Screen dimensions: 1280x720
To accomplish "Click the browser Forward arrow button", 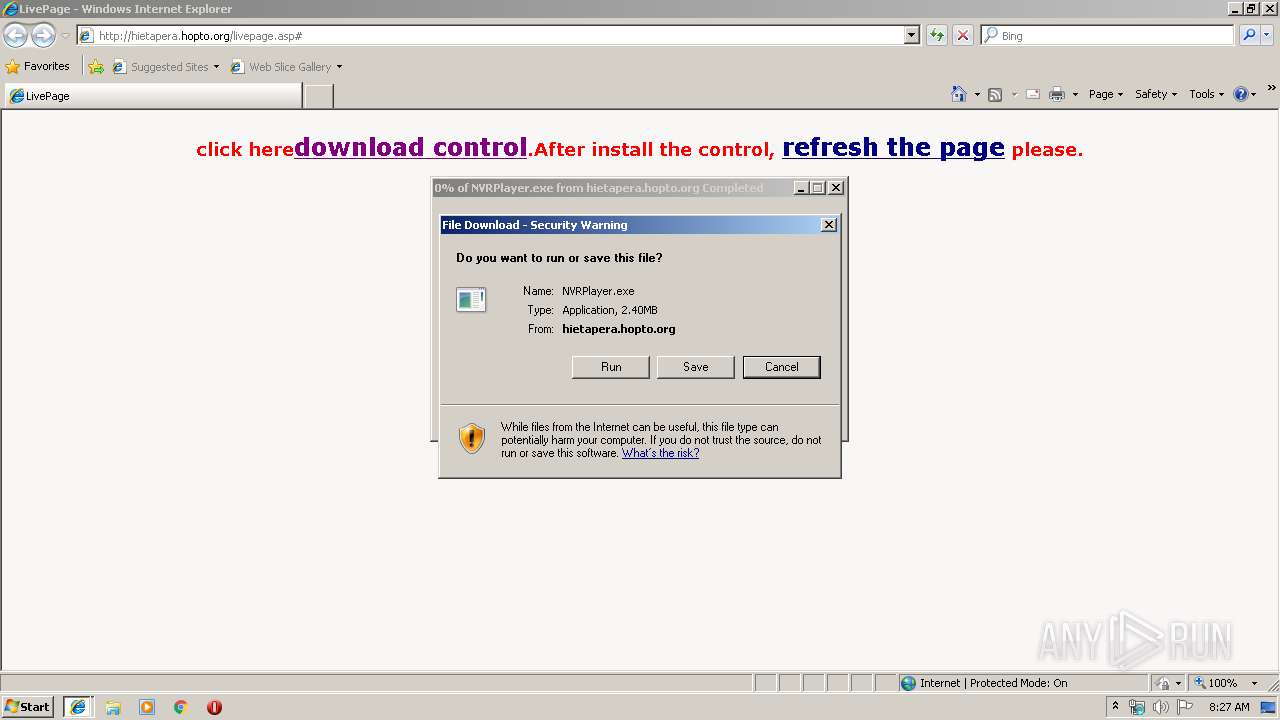I will coord(43,36).
